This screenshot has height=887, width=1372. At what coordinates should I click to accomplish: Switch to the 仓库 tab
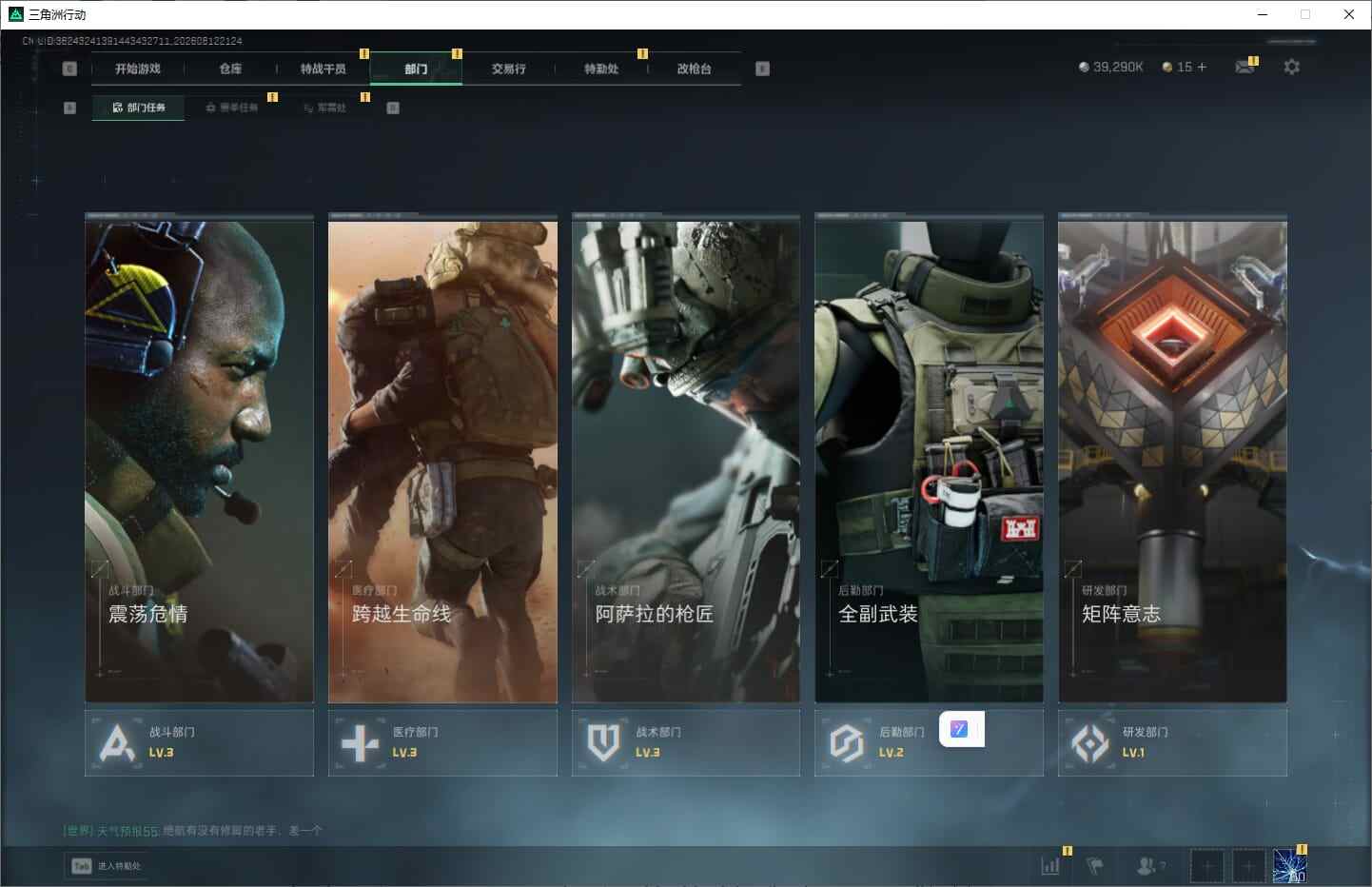click(230, 69)
